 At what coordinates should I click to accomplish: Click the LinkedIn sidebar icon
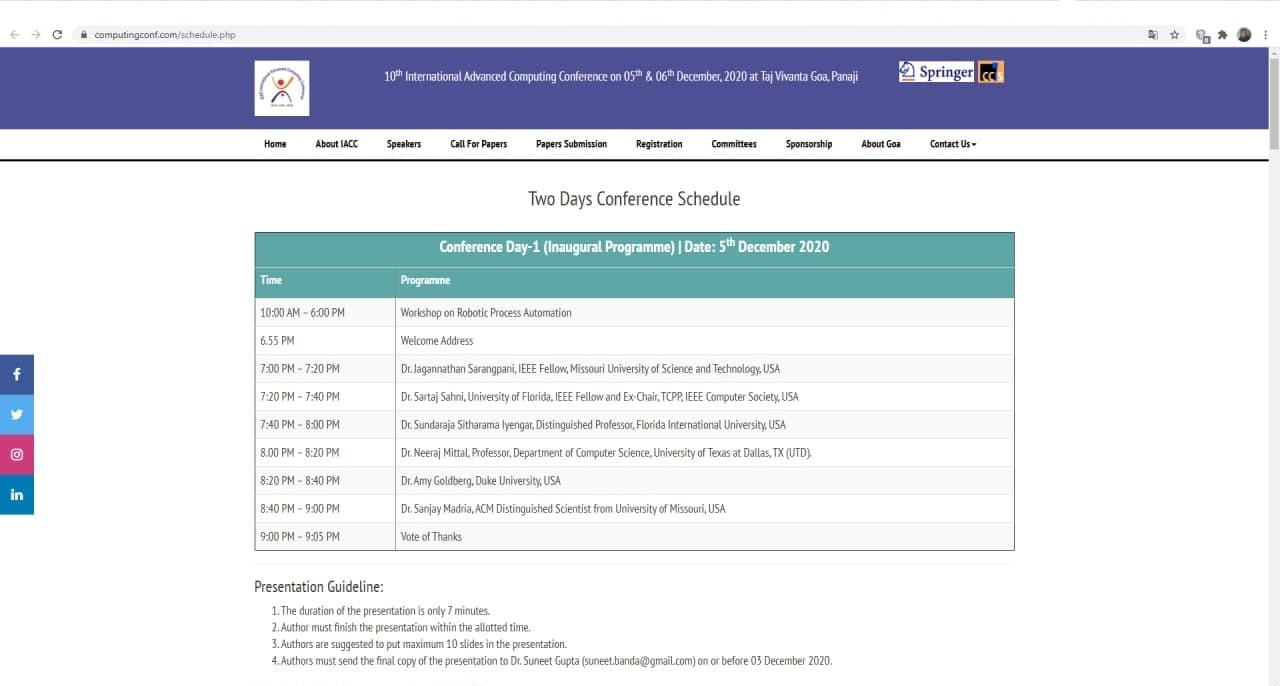(17, 495)
